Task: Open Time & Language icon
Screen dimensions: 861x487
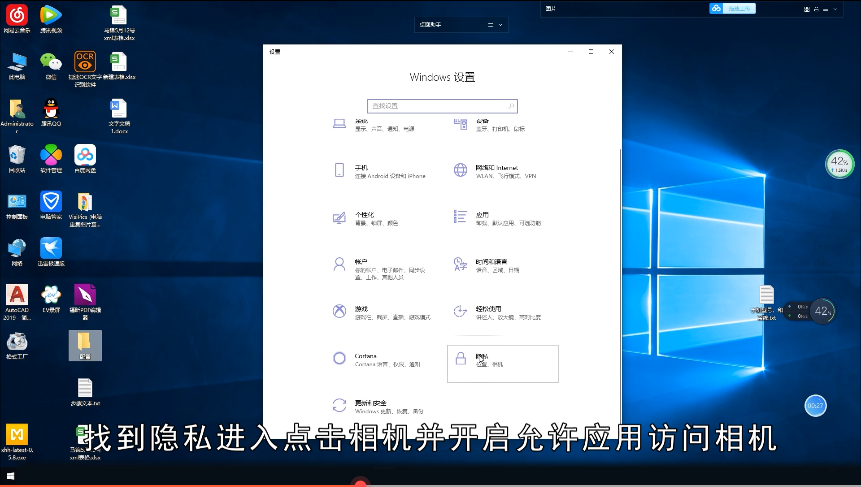Action: pyautogui.click(x=460, y=265)
